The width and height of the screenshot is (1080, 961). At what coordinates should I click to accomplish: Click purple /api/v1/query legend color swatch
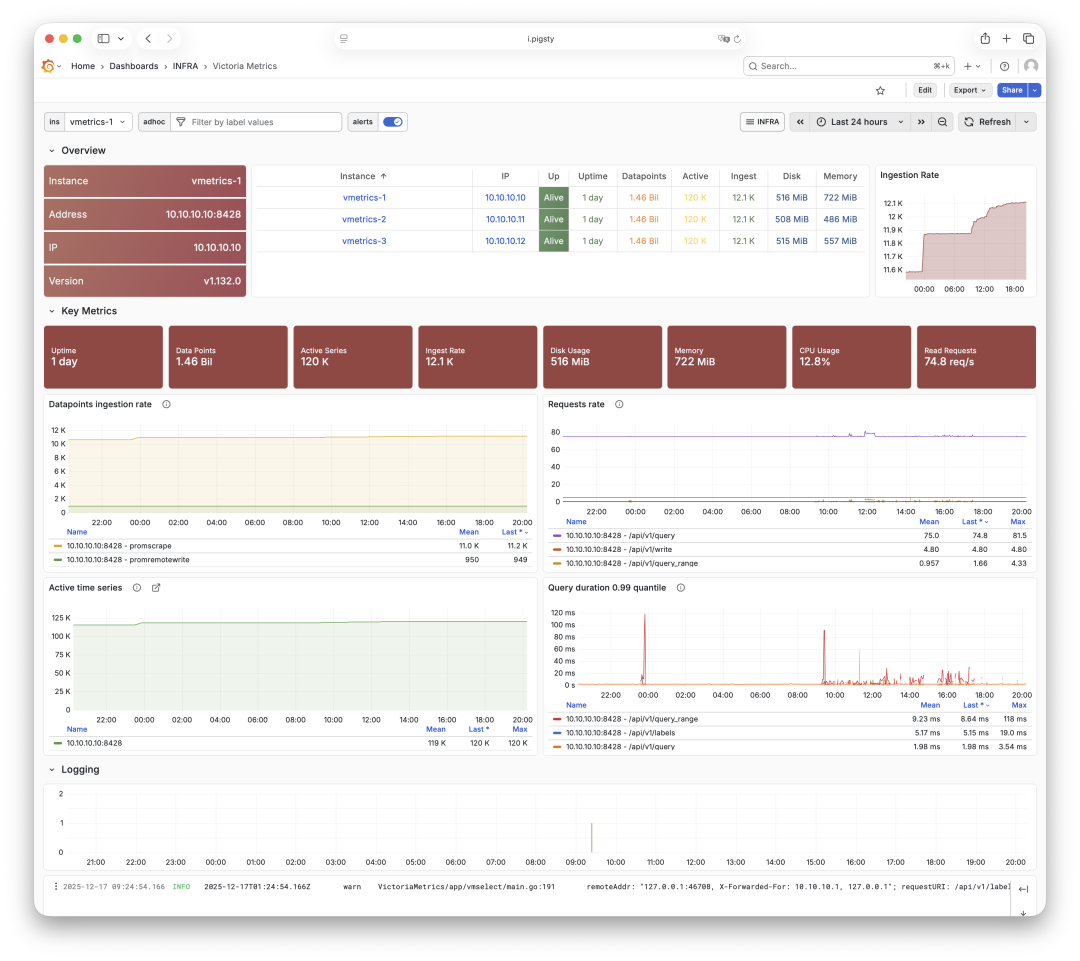pos(556,536)
